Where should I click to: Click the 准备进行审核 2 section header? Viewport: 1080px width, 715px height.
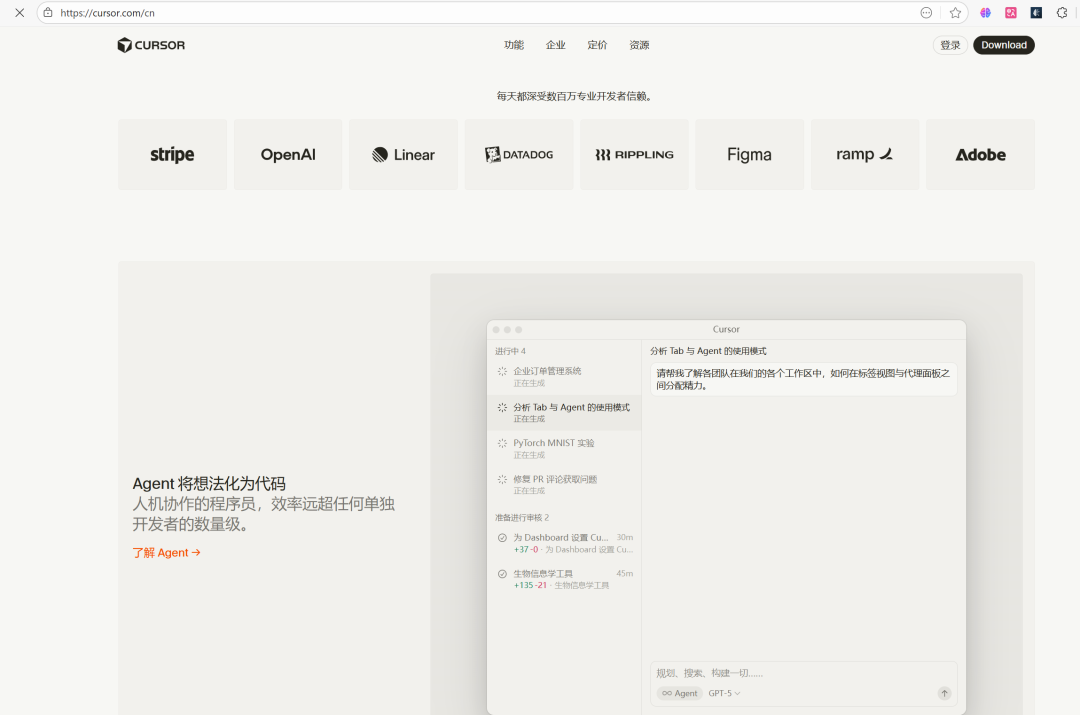click(522, 517)
